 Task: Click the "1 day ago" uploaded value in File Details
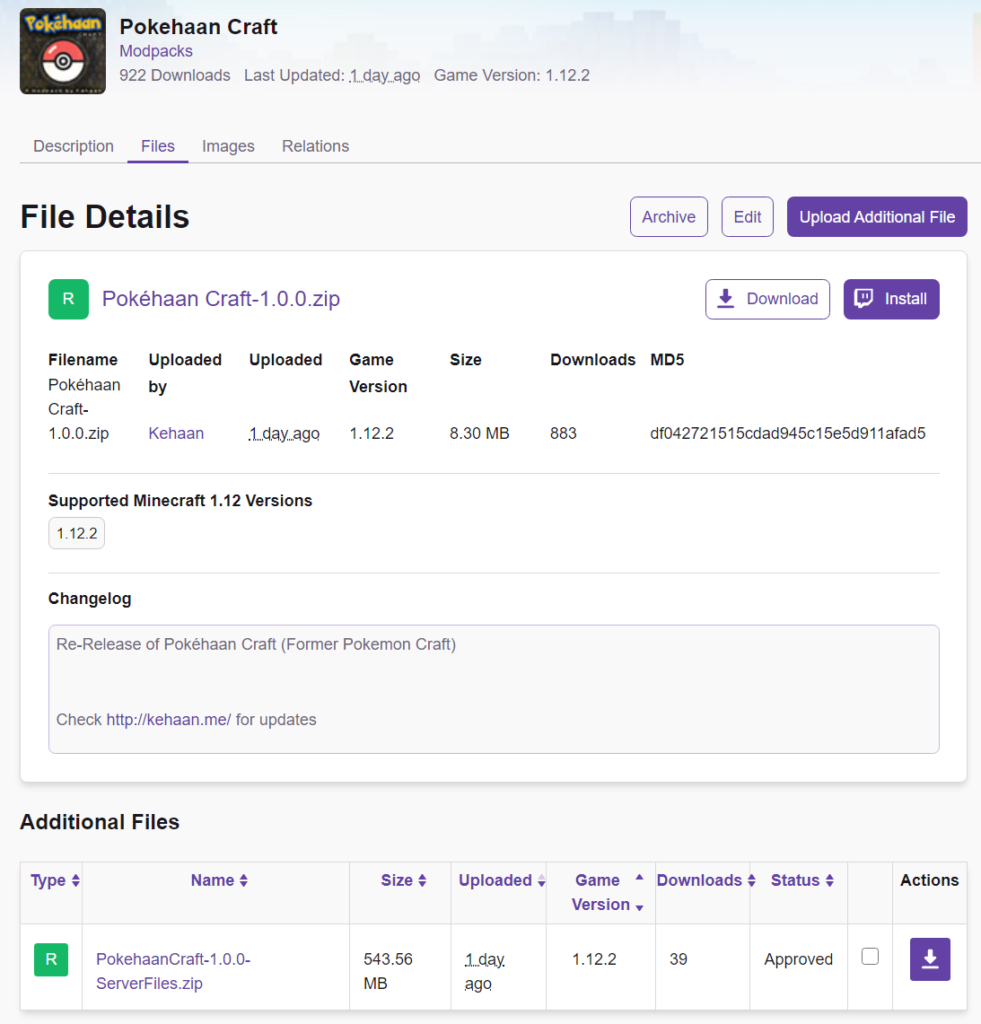(284, 434)
